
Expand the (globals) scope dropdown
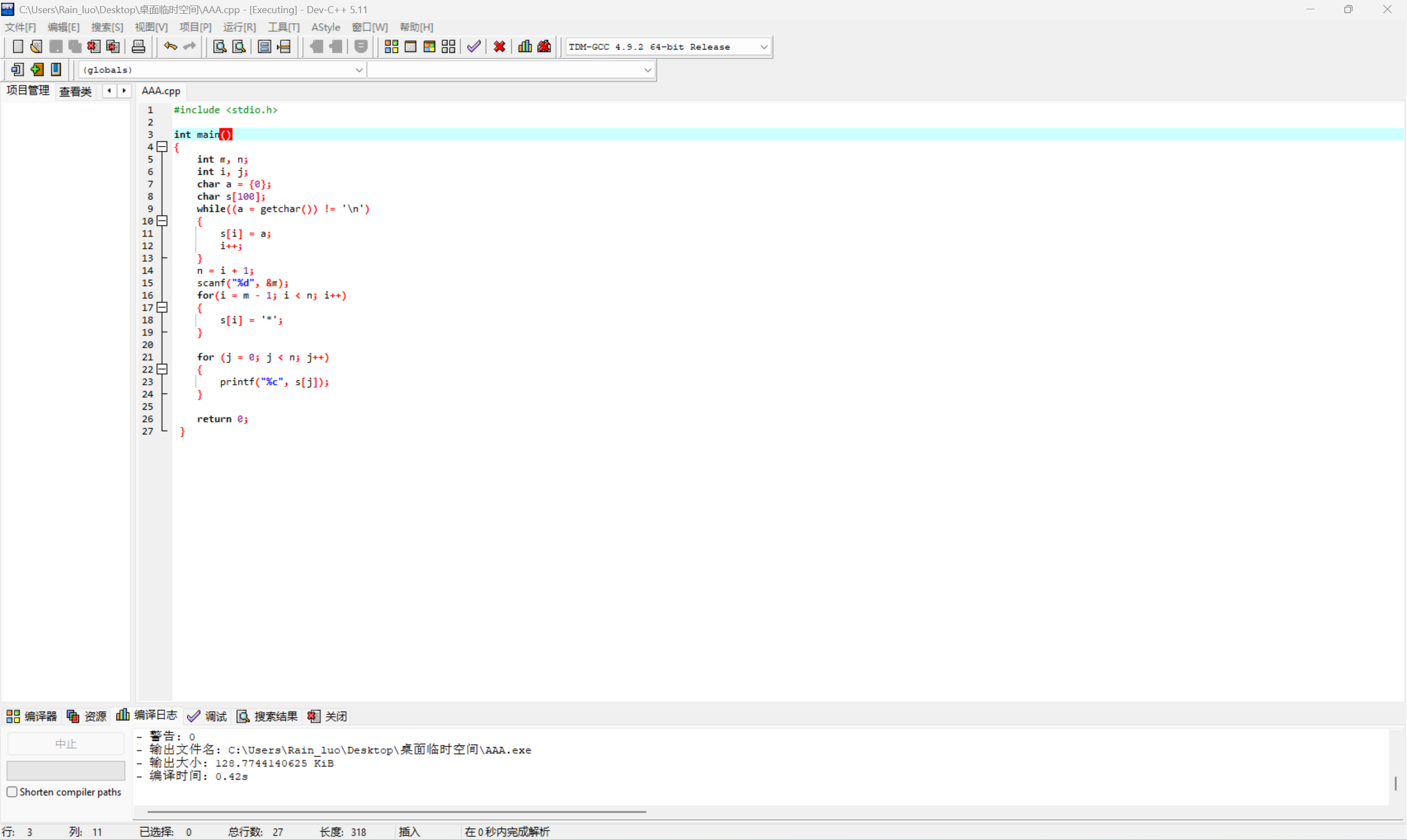359,70
